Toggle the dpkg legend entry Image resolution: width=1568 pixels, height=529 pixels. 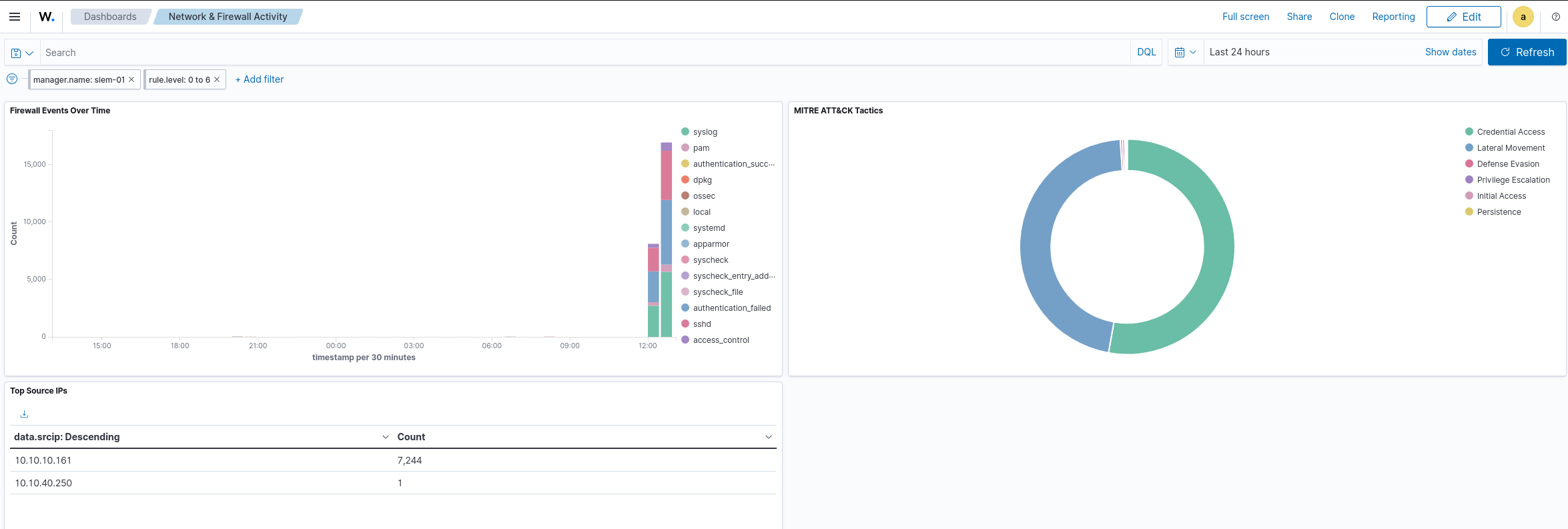(702, 180)
